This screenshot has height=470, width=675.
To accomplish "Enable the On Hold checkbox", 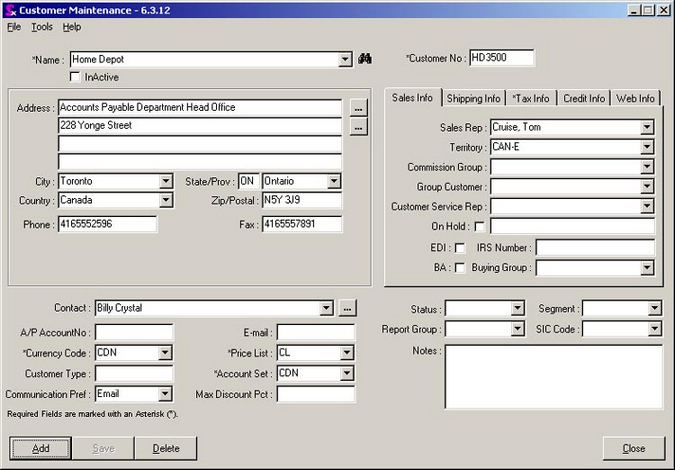I will pyautogui.click(x=480, y=226).
